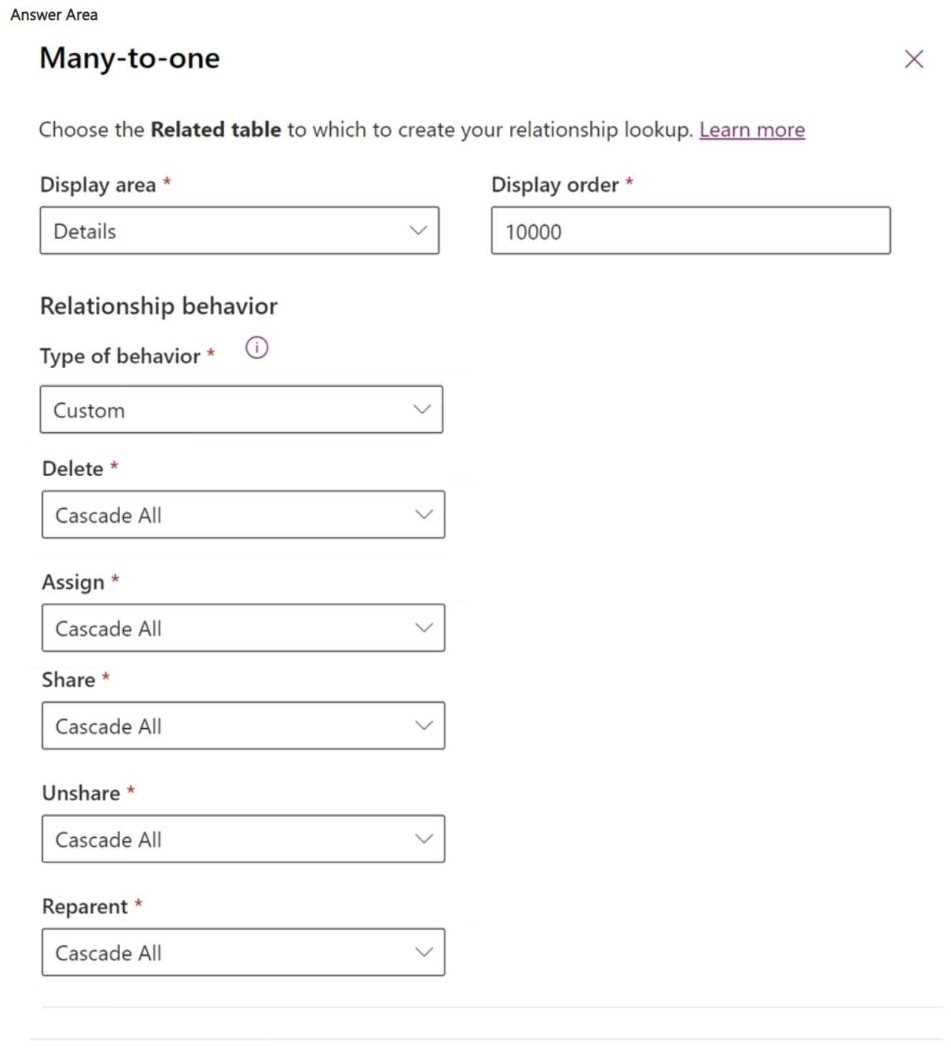The height and width of the screenshot is (1048, 951).
Task: Click the chevron arrow in Display area field
Action: [418, 231]
